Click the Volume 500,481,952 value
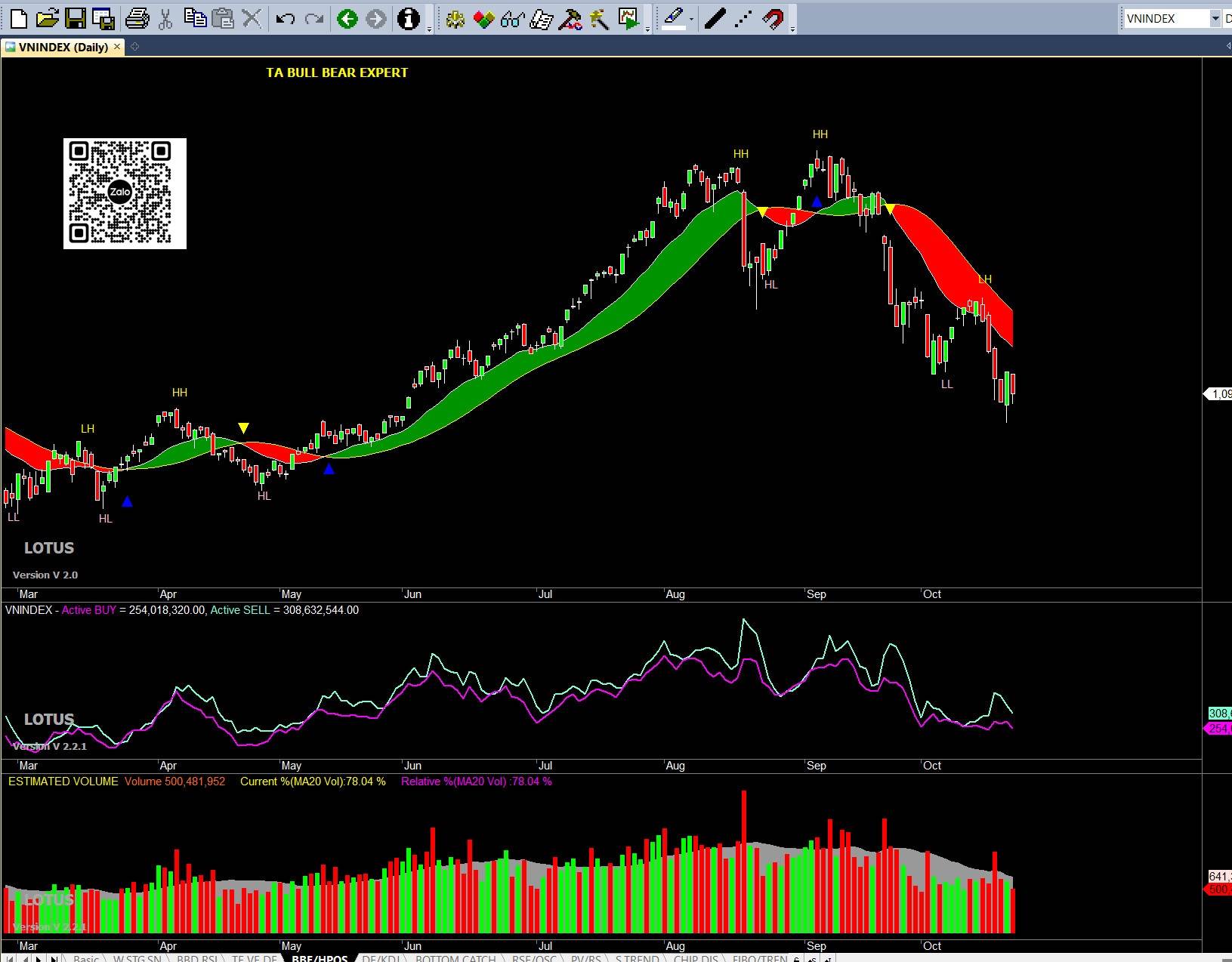This screenshot has height=962, width=1232. 175,782
